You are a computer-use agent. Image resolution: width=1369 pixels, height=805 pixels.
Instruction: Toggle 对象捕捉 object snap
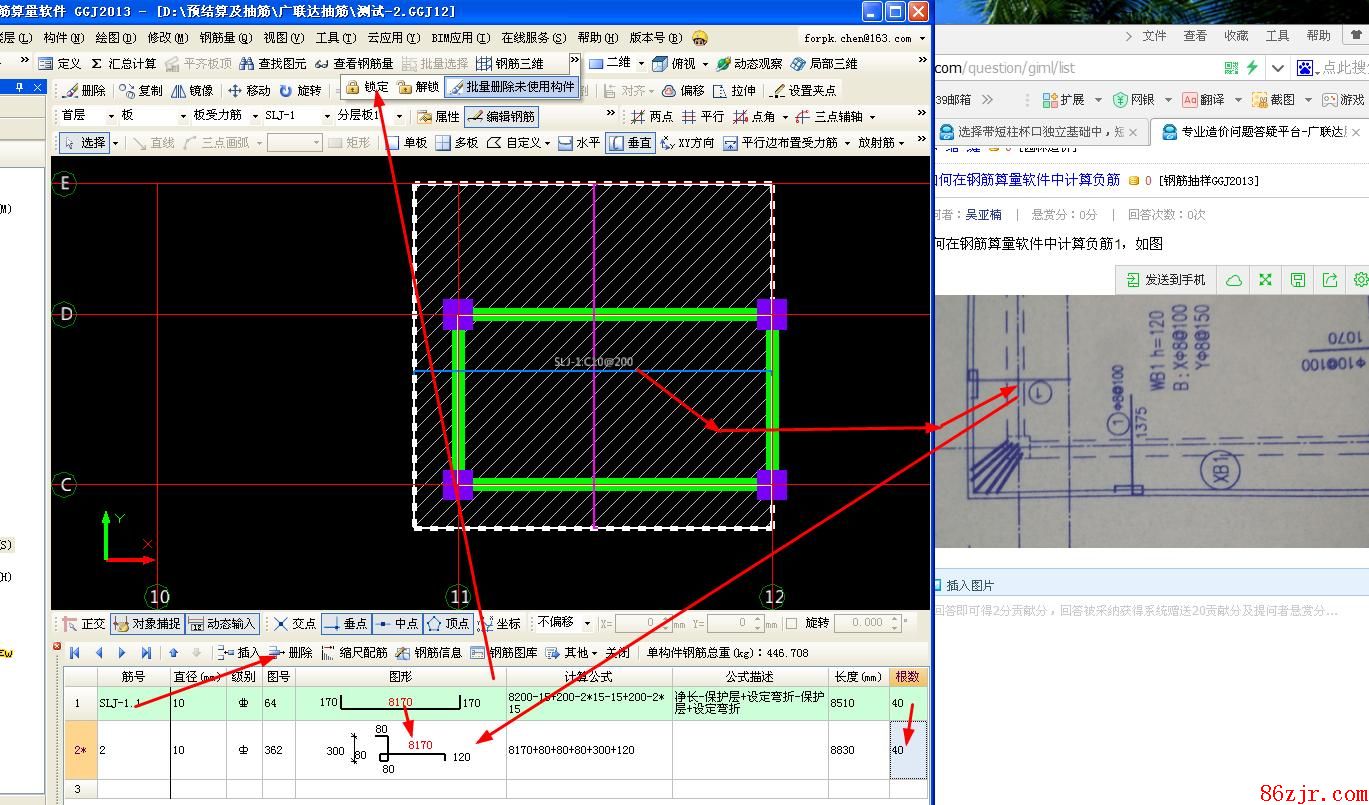(147, 623)
